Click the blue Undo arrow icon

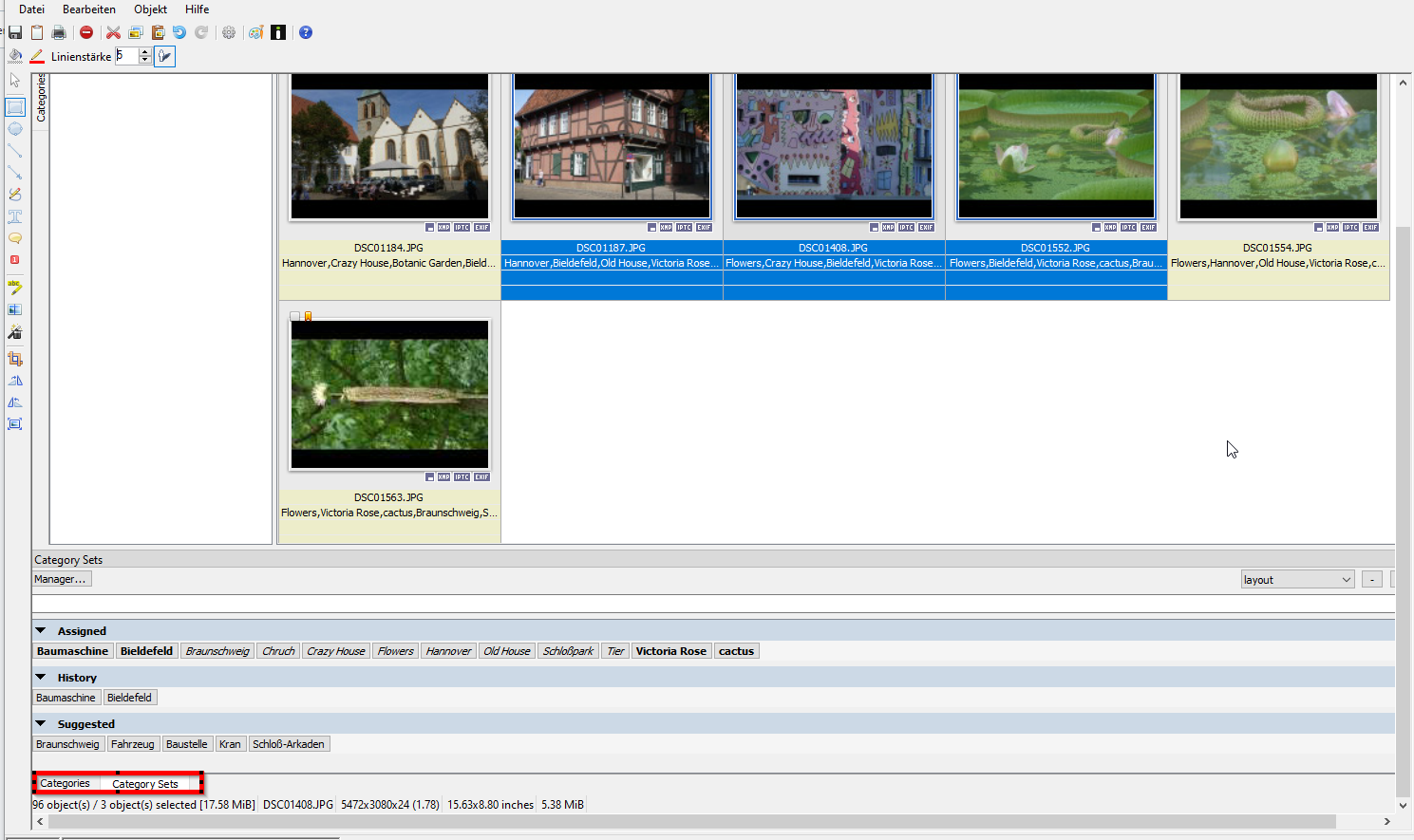tap(179, 32)
